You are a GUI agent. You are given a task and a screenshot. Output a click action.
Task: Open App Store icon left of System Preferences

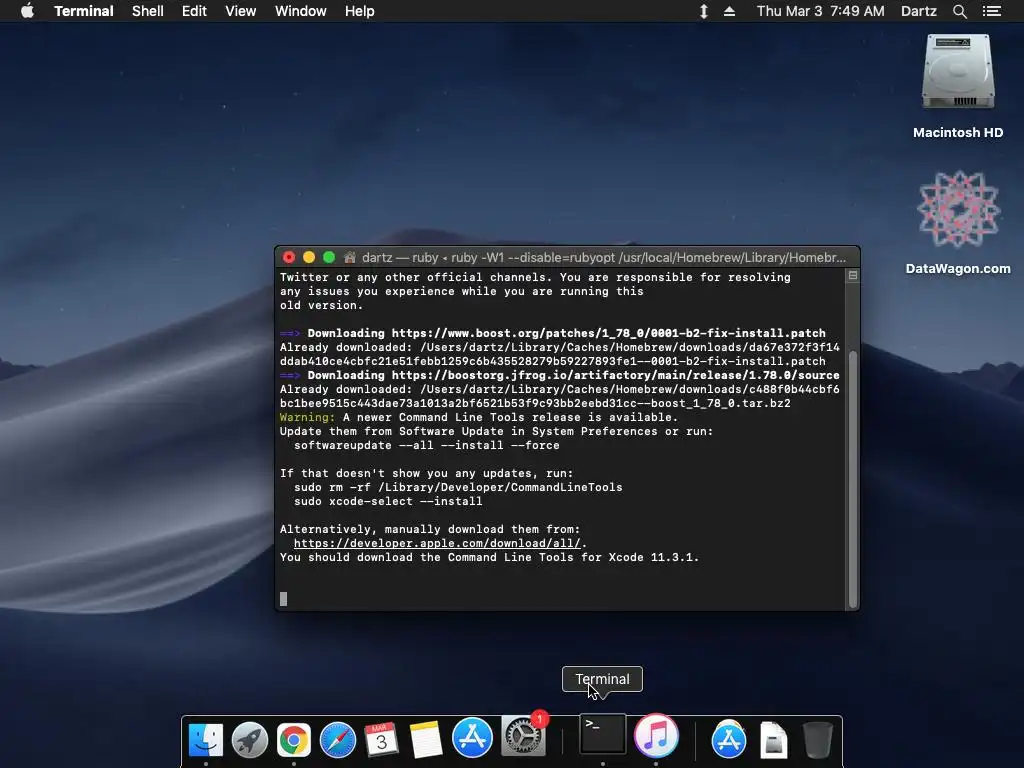coord(472,738)
